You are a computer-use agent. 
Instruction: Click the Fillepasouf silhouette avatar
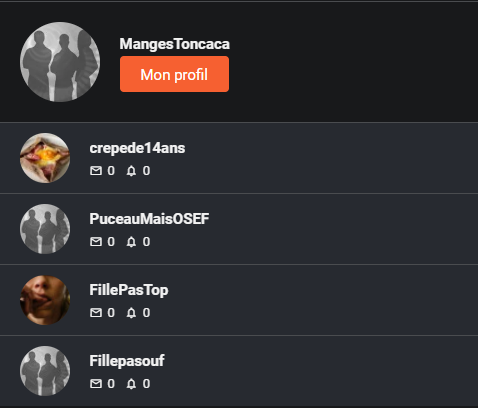(x=45, y=371)
